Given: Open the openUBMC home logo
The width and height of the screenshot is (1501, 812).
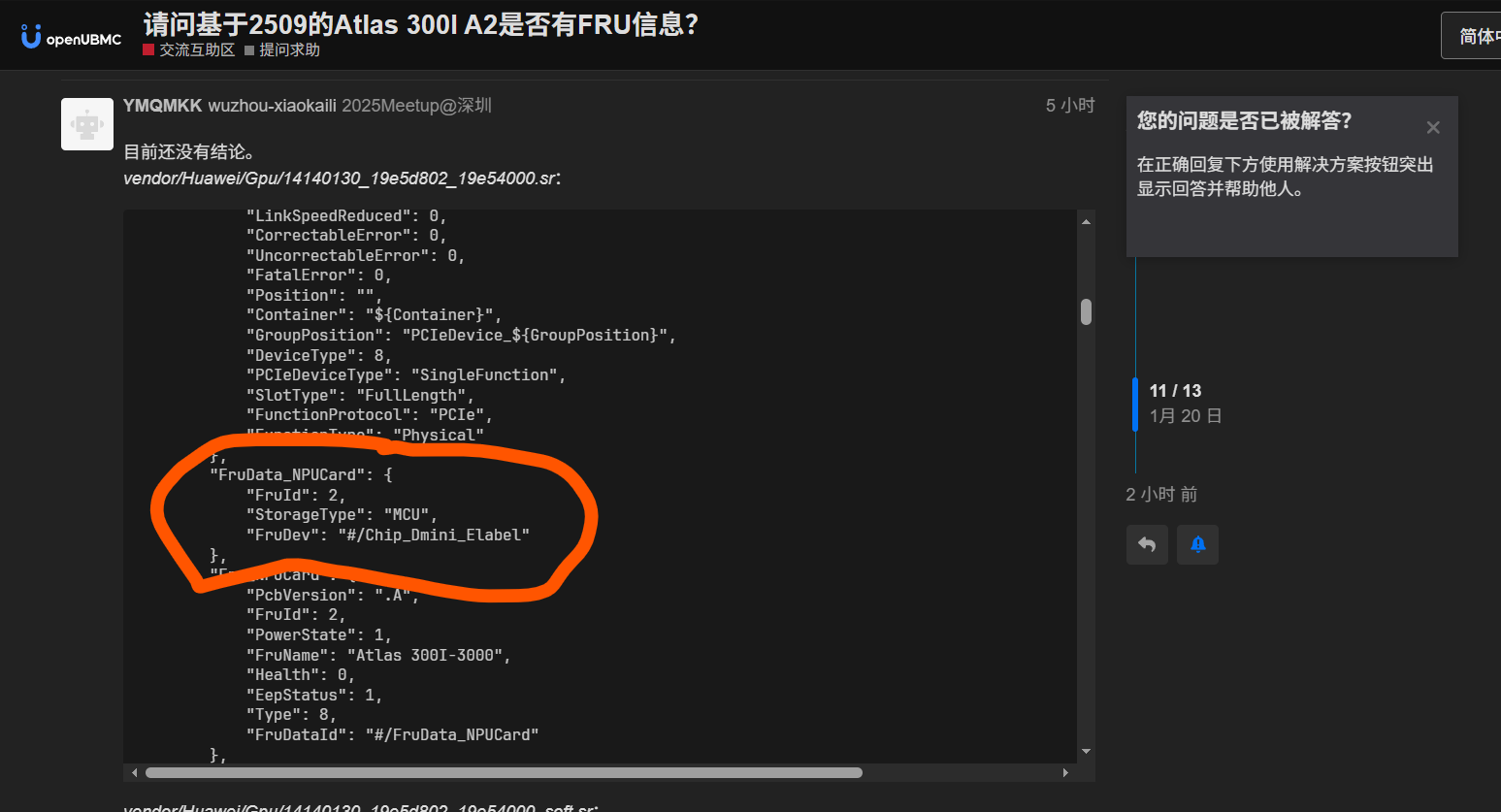Looking at the screenshot, I should pos(71,37).
